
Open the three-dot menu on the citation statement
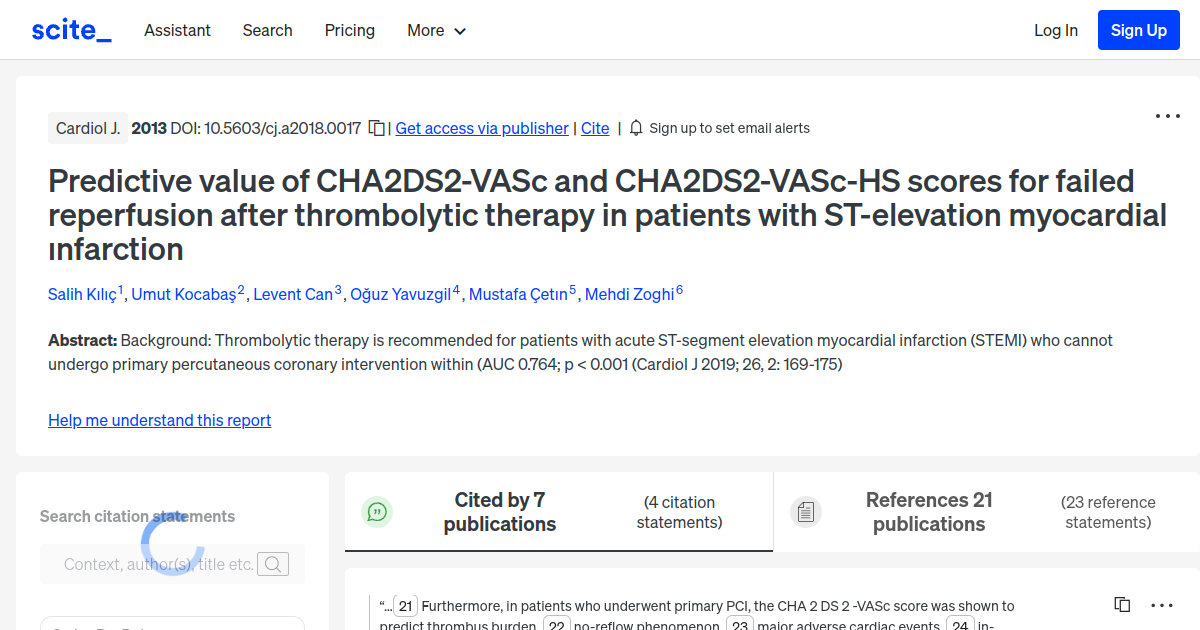click(x=1161, y=605)
